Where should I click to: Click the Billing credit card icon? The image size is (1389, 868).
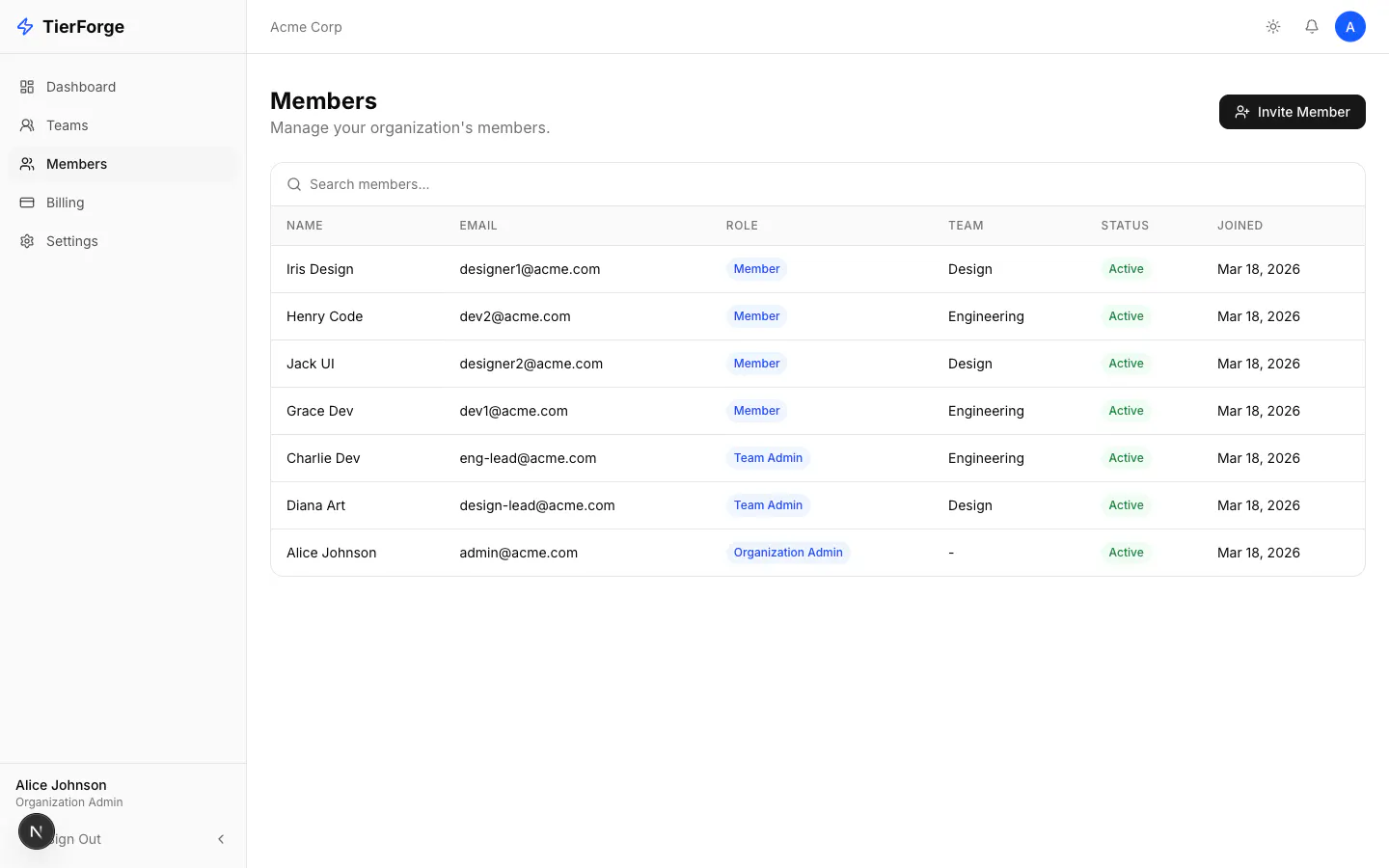pyautogui.click(x=27, y=203)
